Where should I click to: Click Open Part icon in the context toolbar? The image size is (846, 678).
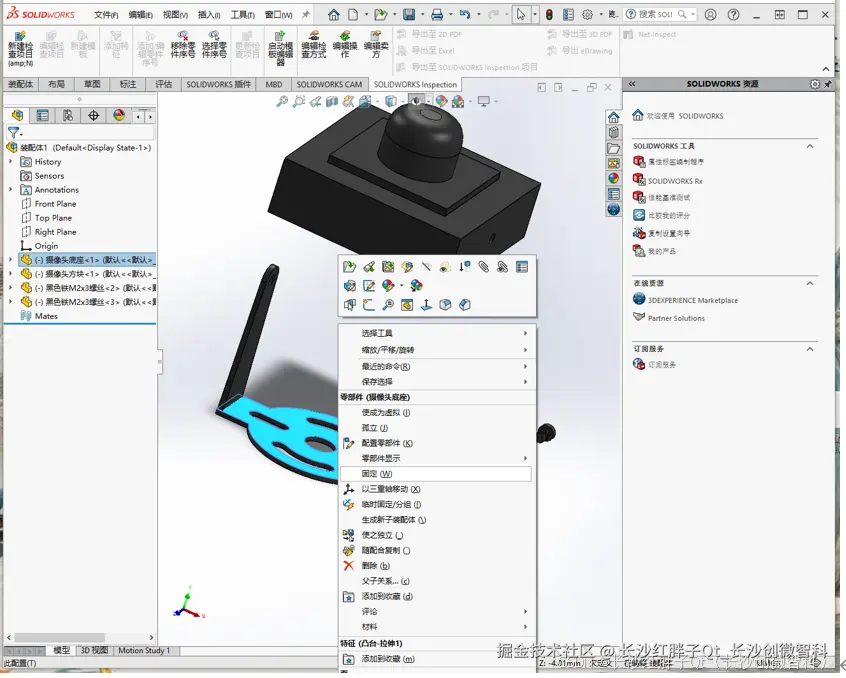click(349, 266)
